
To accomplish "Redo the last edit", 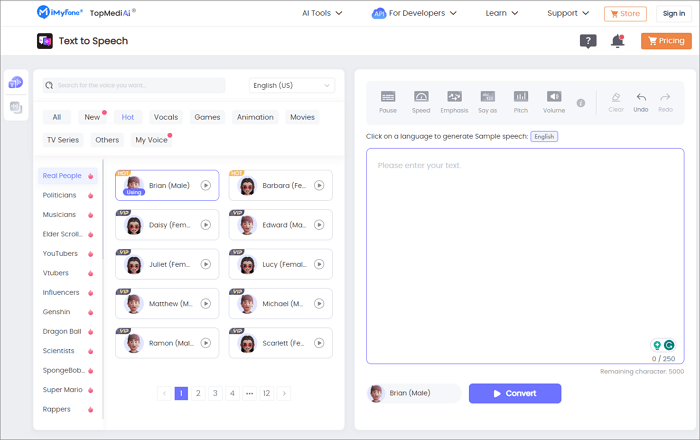I will [665, 102].
